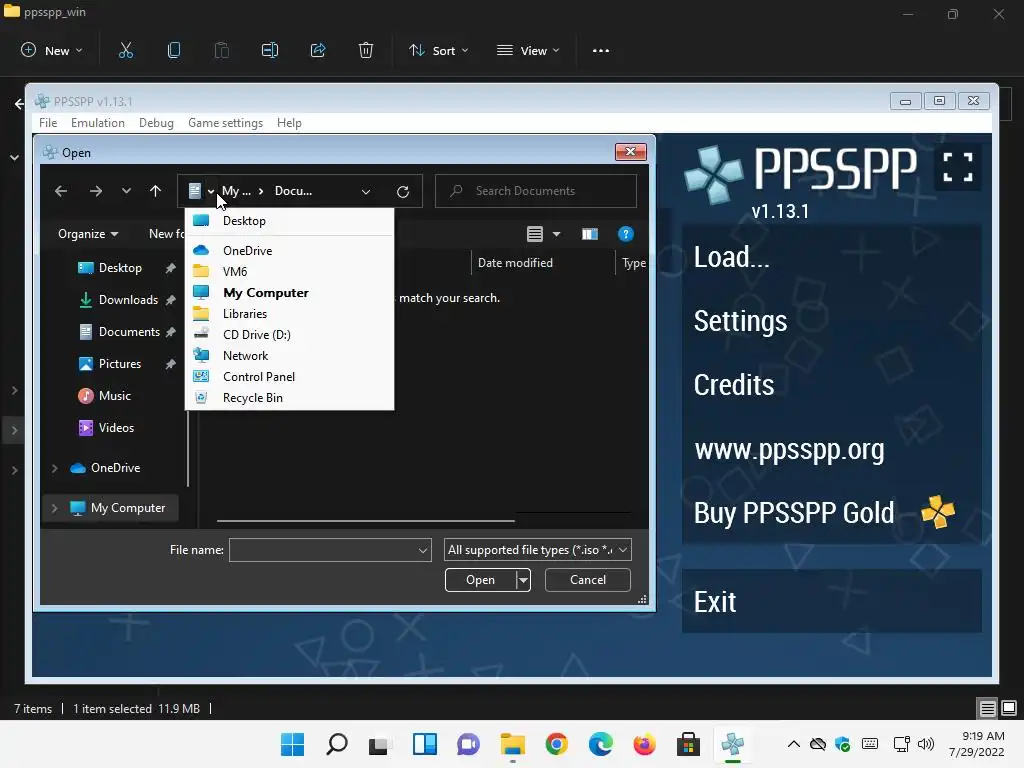Choose Network in the location list
The height and width of the screenshot is (768, 1024).
tap(289, 355)
